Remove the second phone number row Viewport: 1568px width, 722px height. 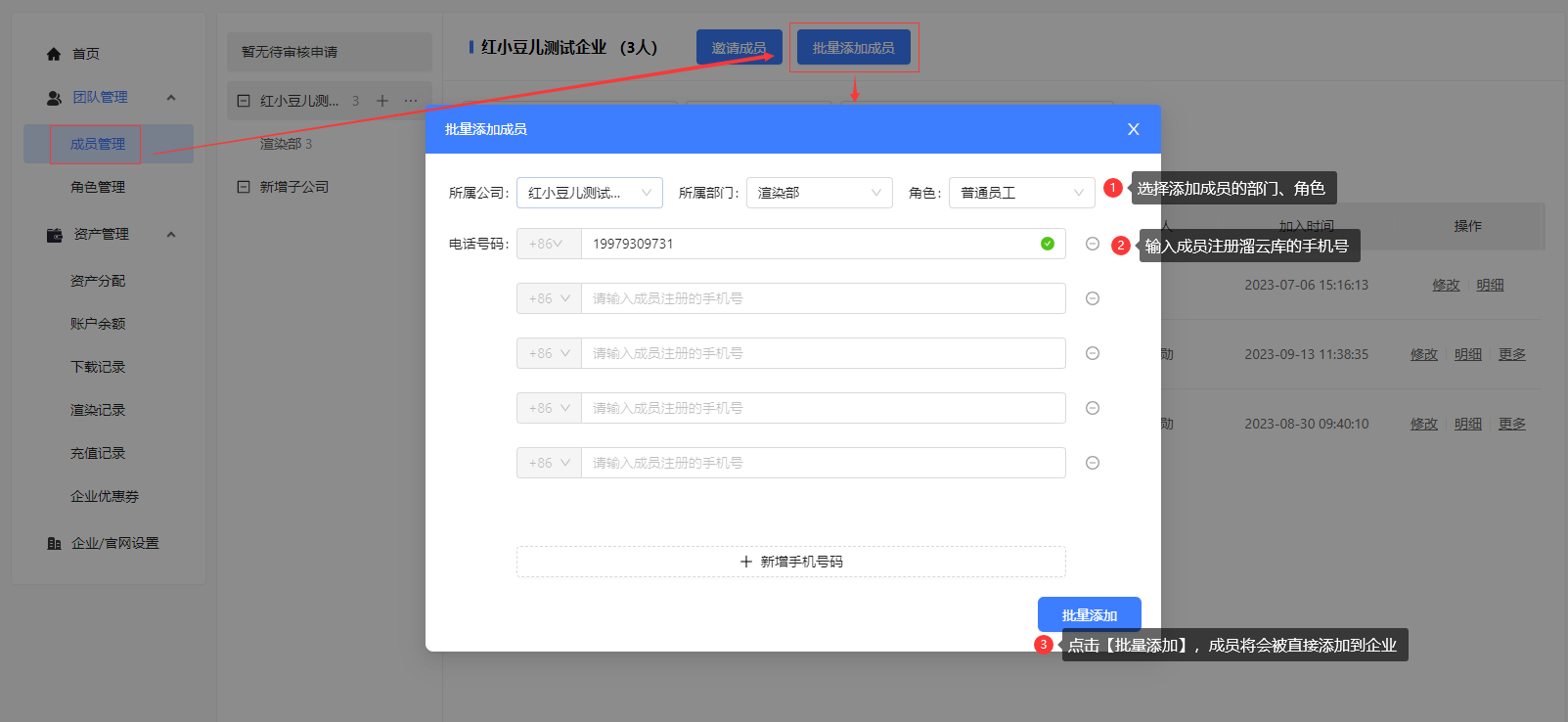[x=1093, y=298]
